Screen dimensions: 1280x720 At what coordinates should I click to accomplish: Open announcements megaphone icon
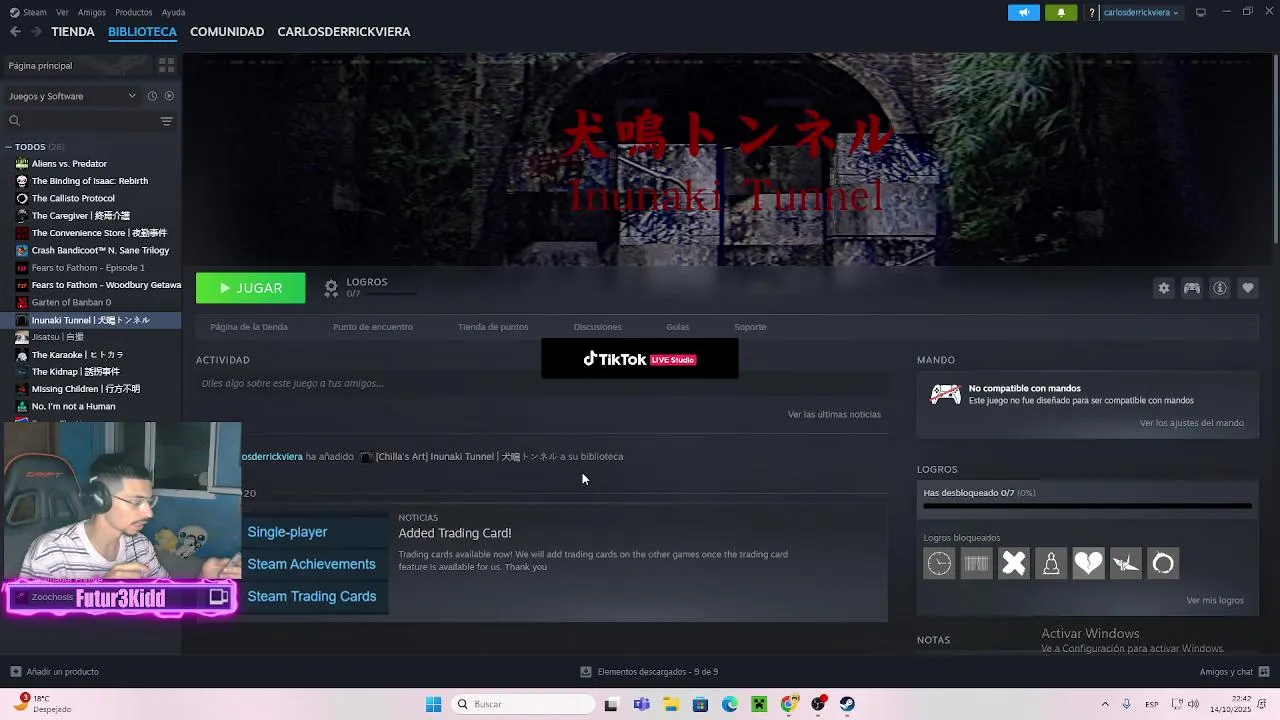1024,12
